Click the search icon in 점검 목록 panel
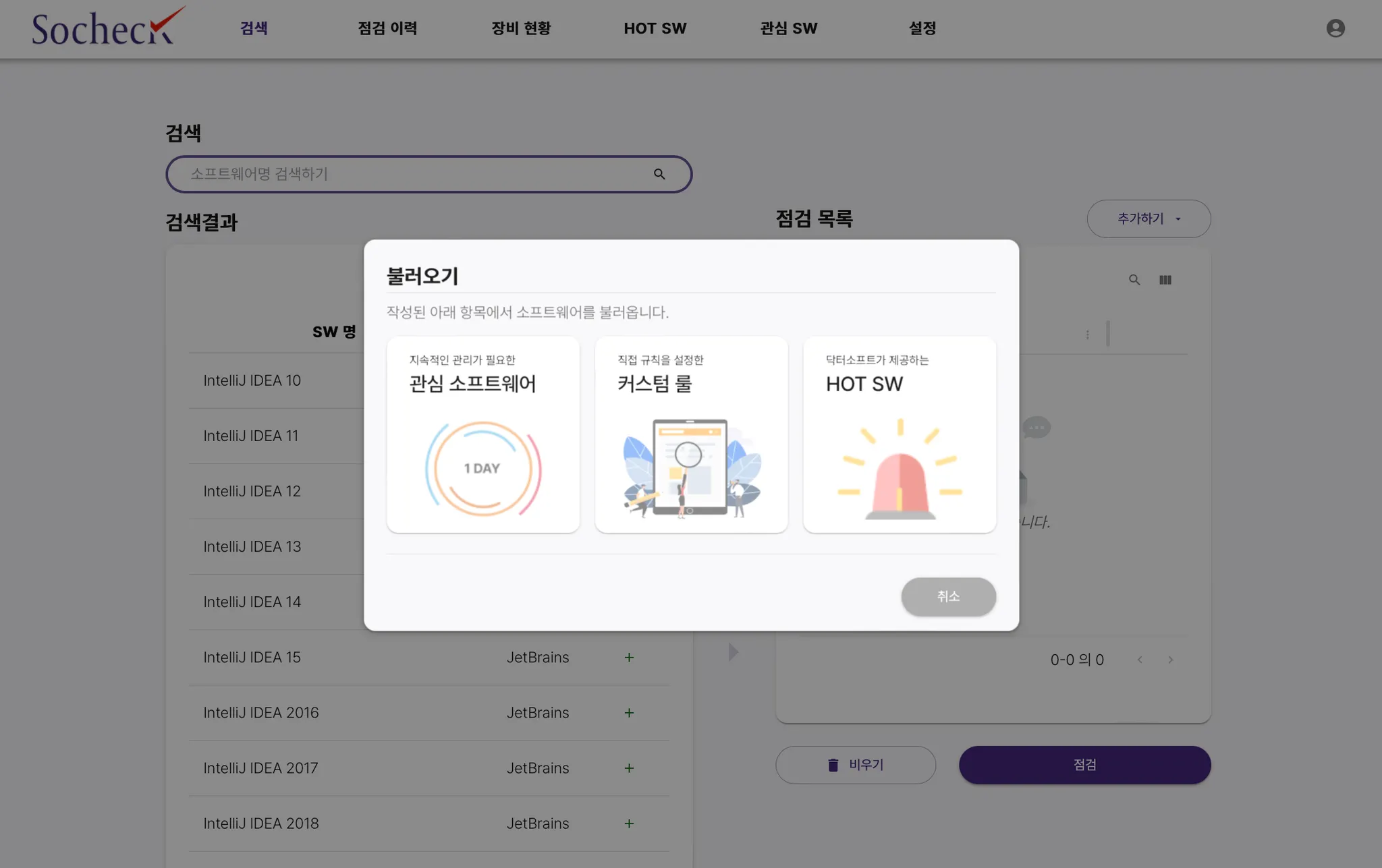 (x=1134, y=280)
